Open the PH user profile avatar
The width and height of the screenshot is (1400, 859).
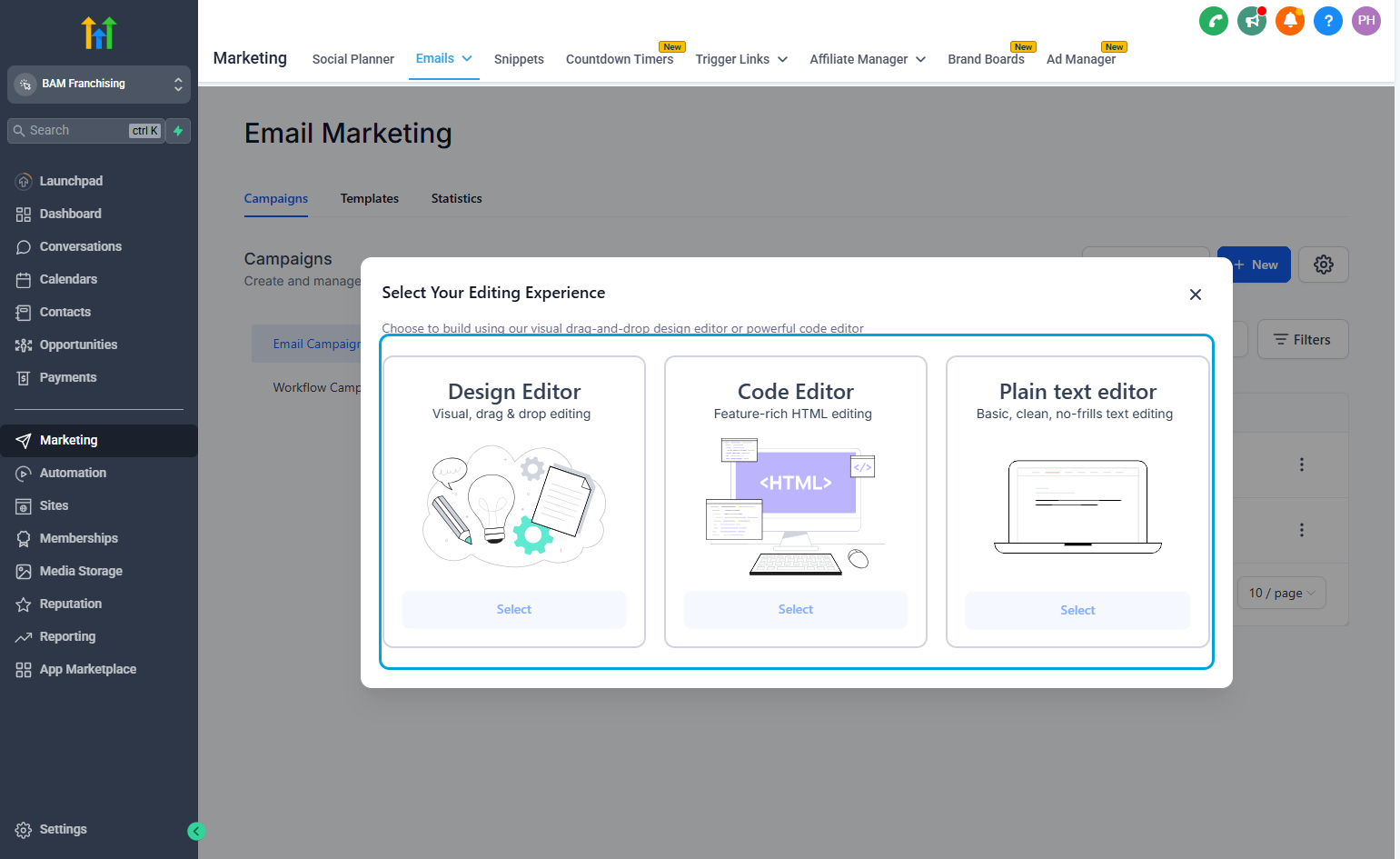click(1366, 21)
